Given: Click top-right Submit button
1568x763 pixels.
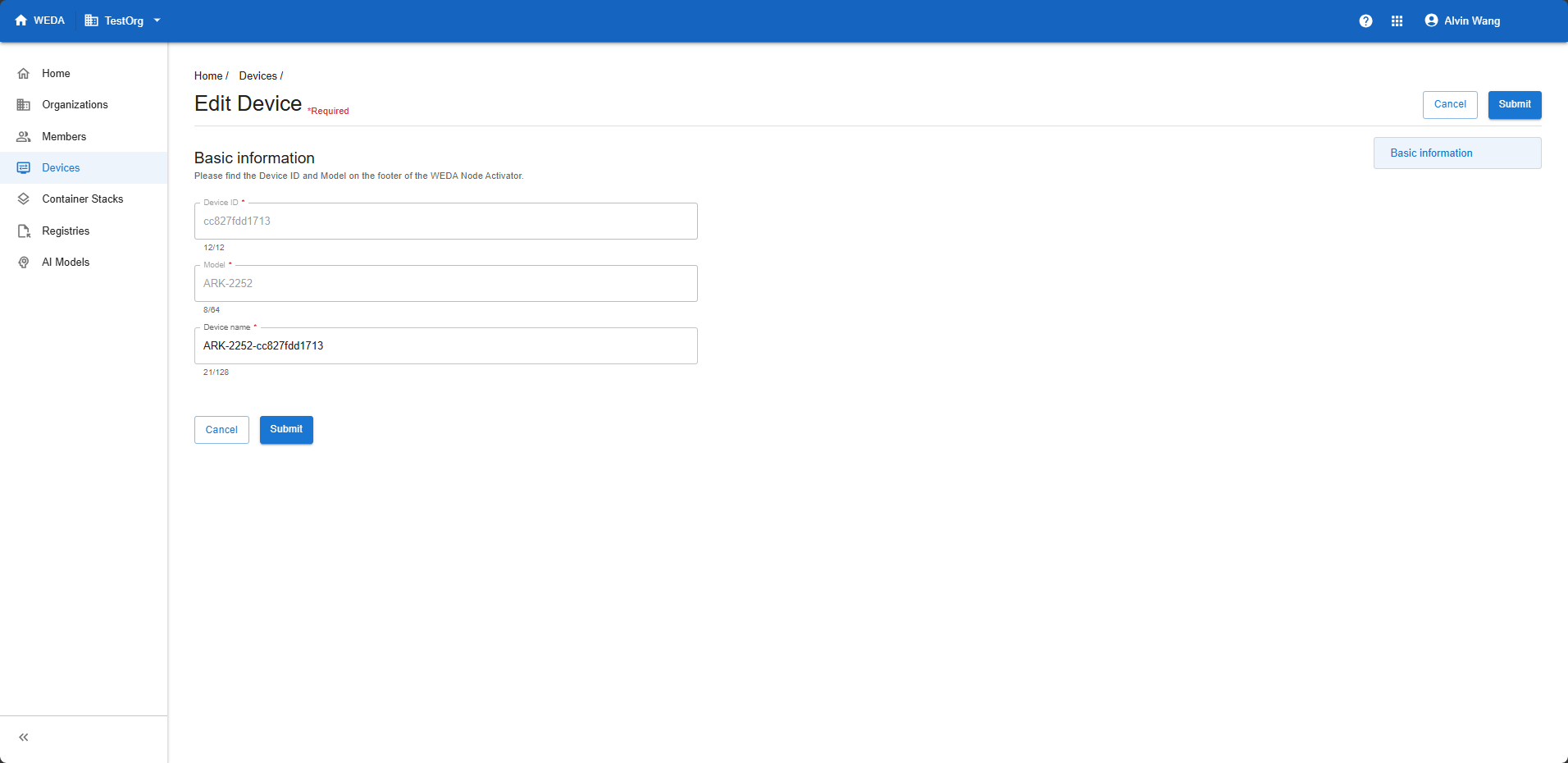Looking at the screenshot, I should (x=1515, y=105).
